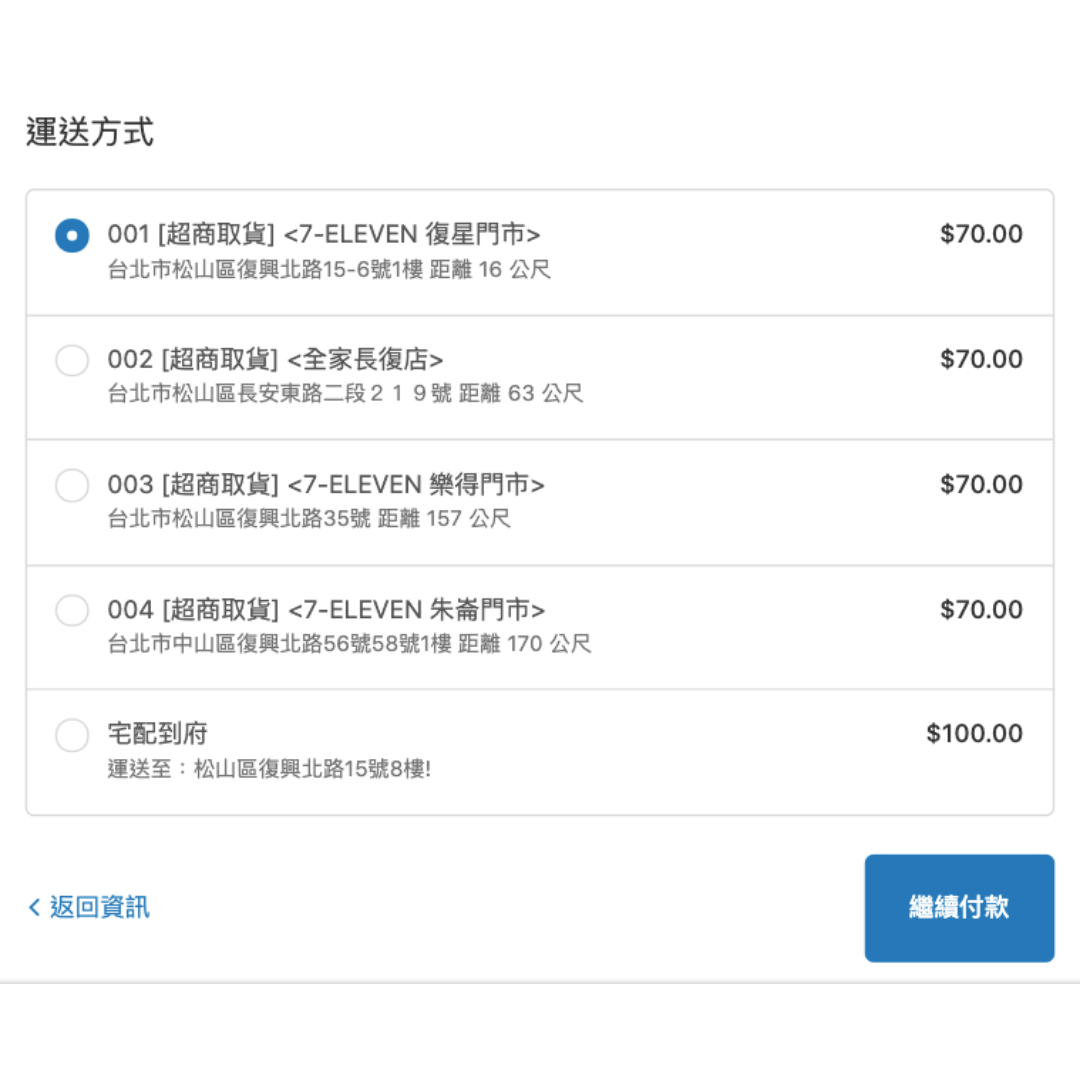
Task: Click the address 長安東路二段219號 距離 63 公尺
Action: [345, 393]
